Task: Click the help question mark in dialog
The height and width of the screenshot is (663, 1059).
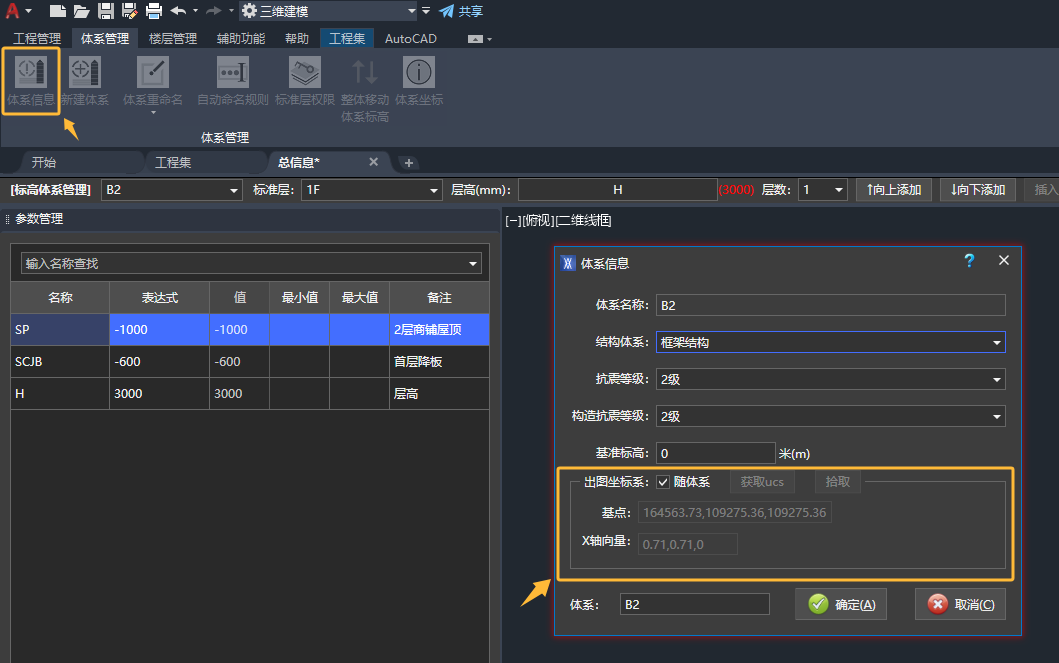Action: coord(969,260)
